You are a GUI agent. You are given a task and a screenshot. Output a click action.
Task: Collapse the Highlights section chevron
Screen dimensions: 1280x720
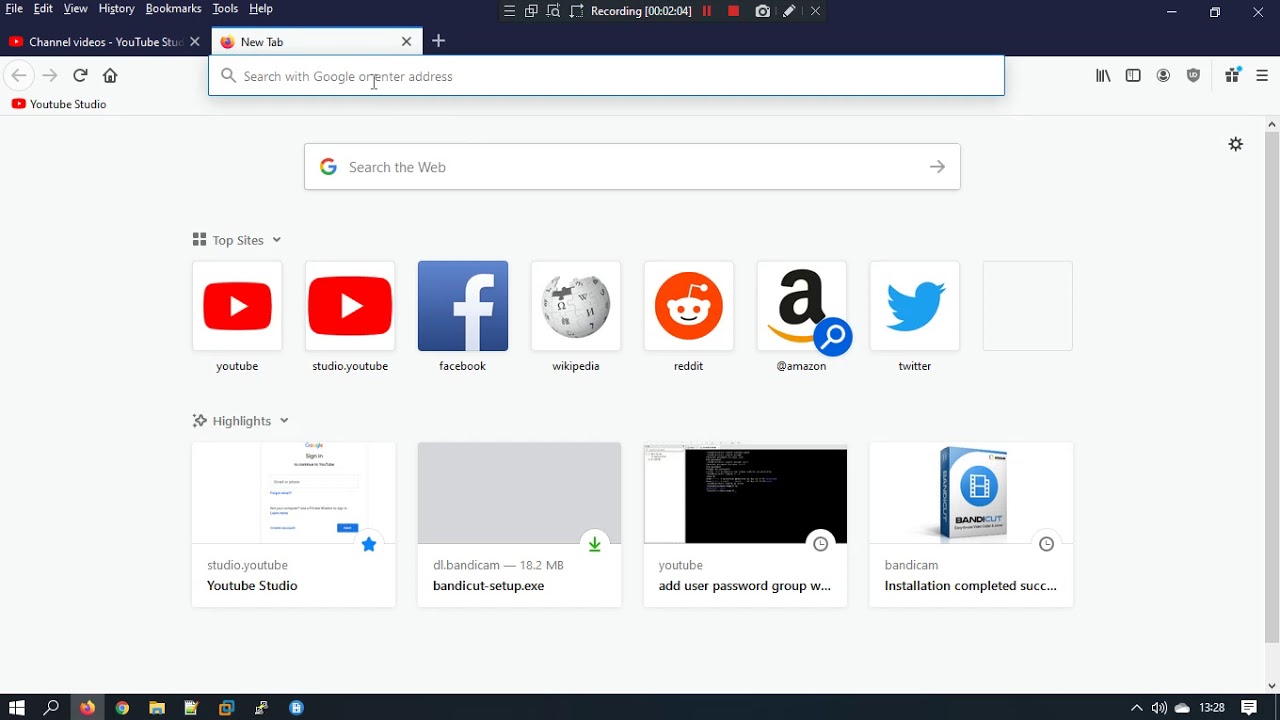click(284, 421)
